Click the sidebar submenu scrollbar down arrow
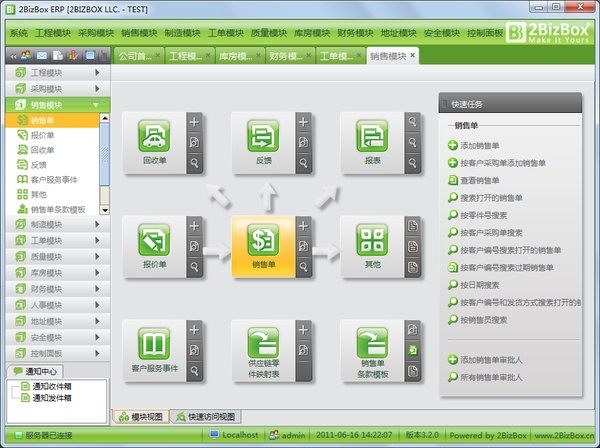 104,210
